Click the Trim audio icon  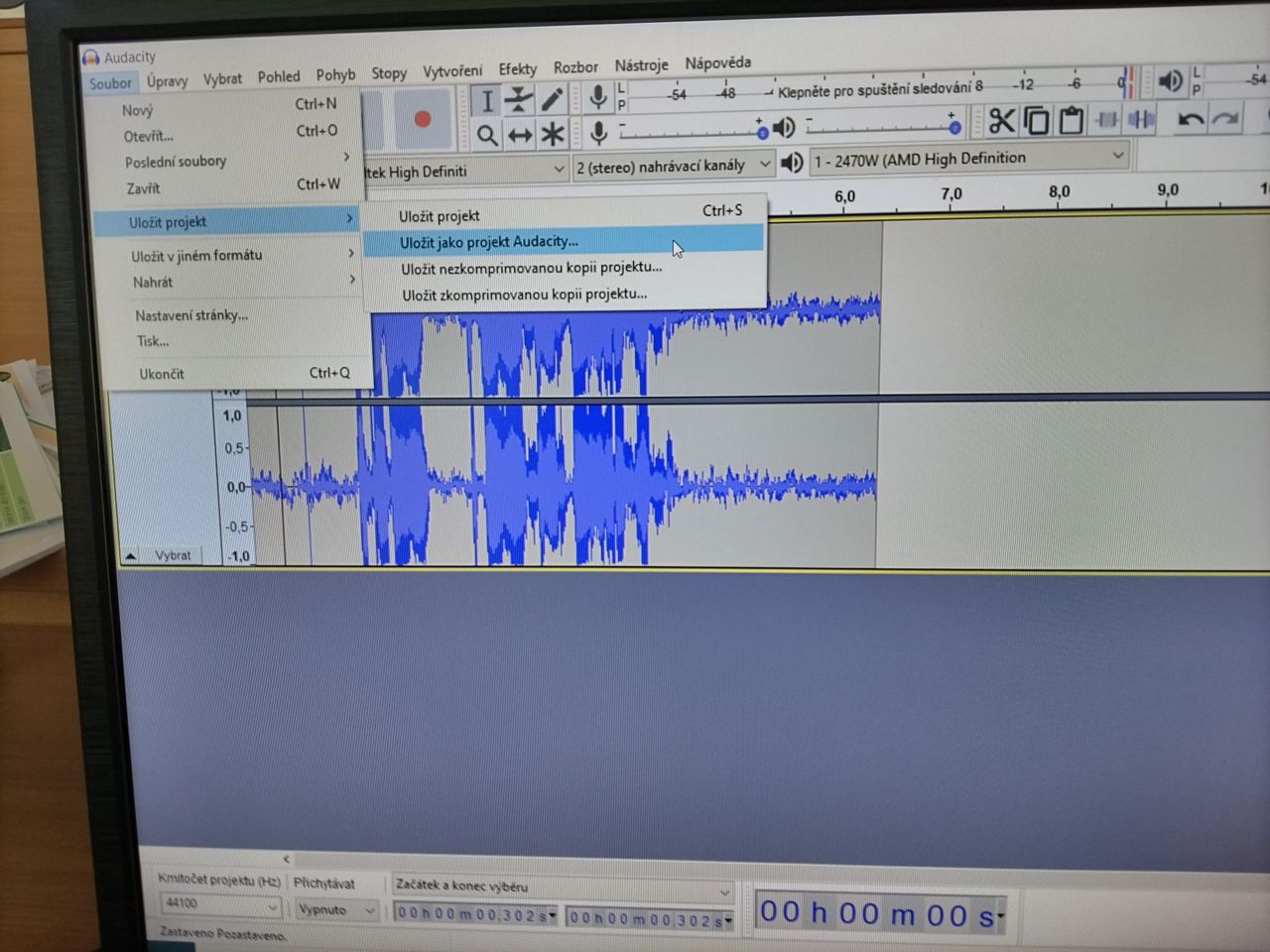coord(1106,120)
